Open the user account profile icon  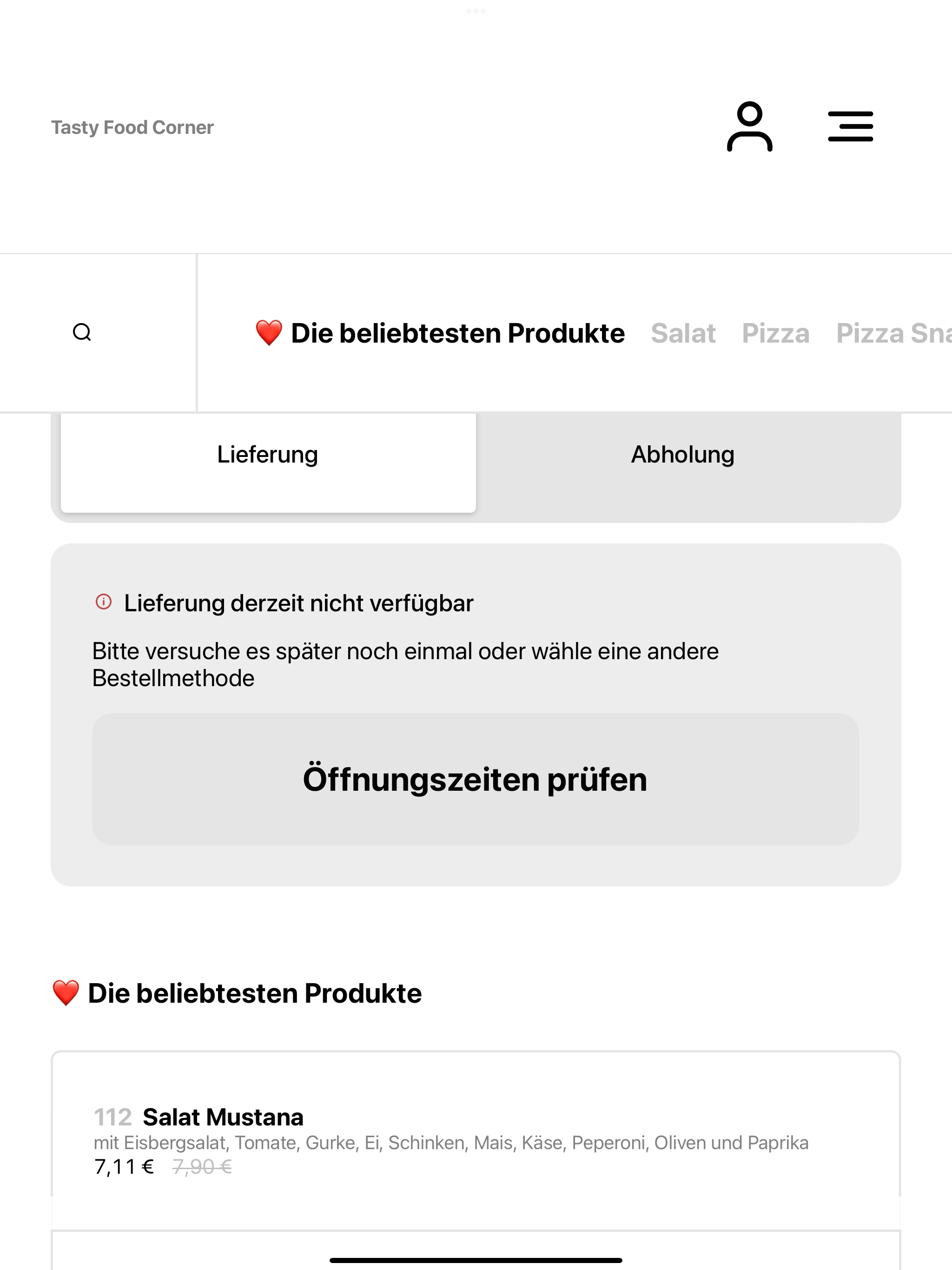point(749,127)
